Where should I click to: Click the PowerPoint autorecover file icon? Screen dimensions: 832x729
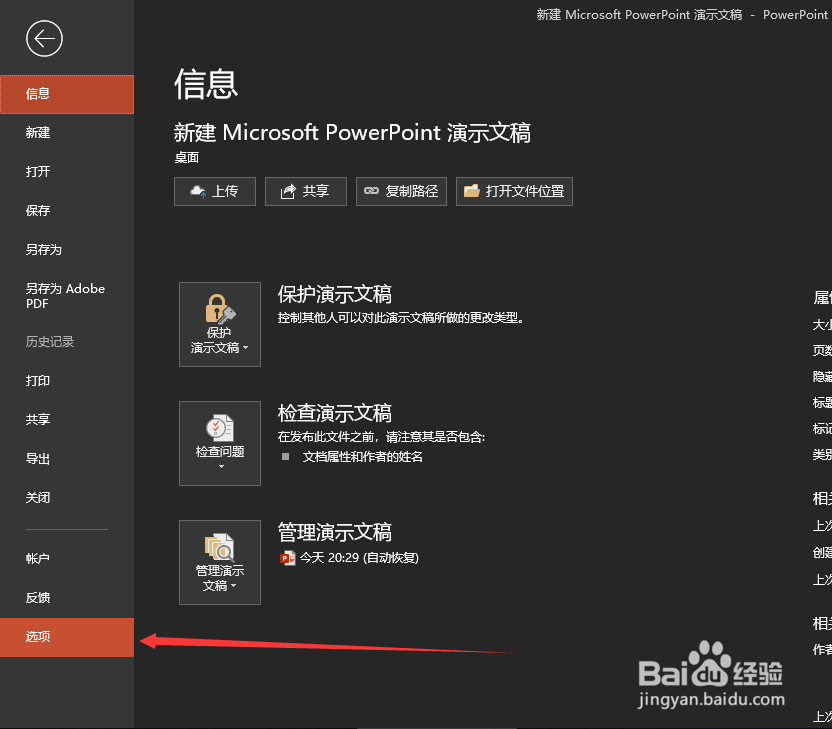288,558
